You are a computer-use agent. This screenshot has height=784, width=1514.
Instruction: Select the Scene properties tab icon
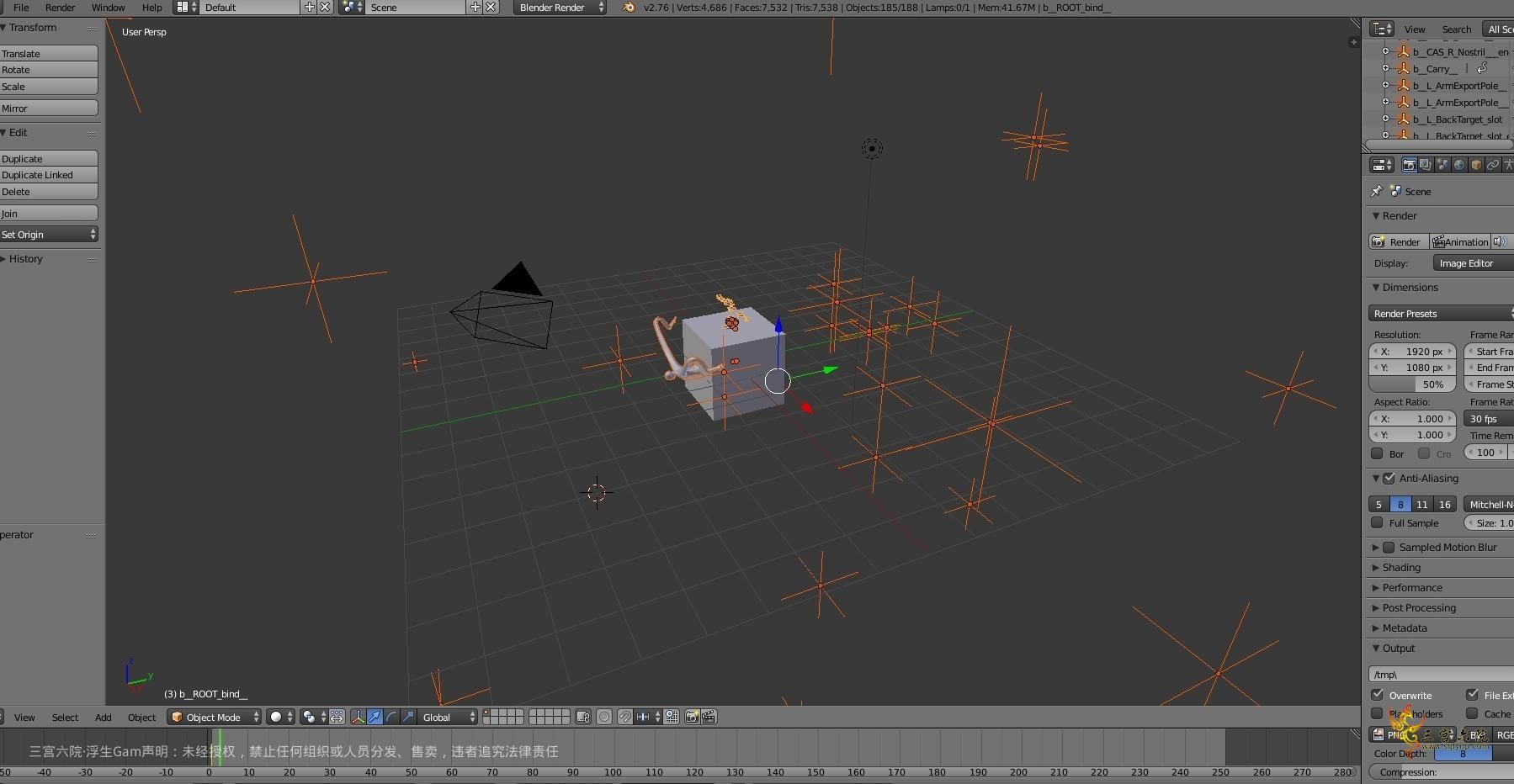click(1442, 165)
